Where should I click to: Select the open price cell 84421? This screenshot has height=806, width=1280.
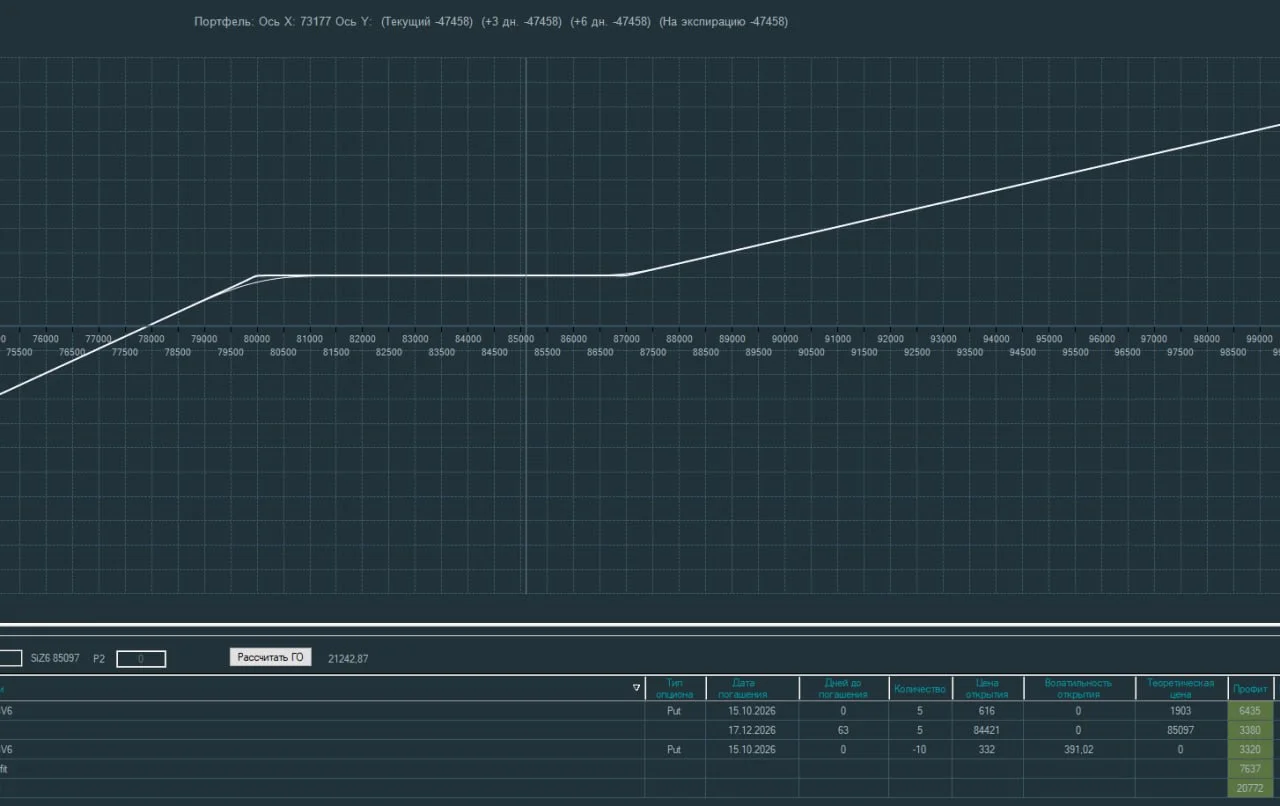[987, 730]
